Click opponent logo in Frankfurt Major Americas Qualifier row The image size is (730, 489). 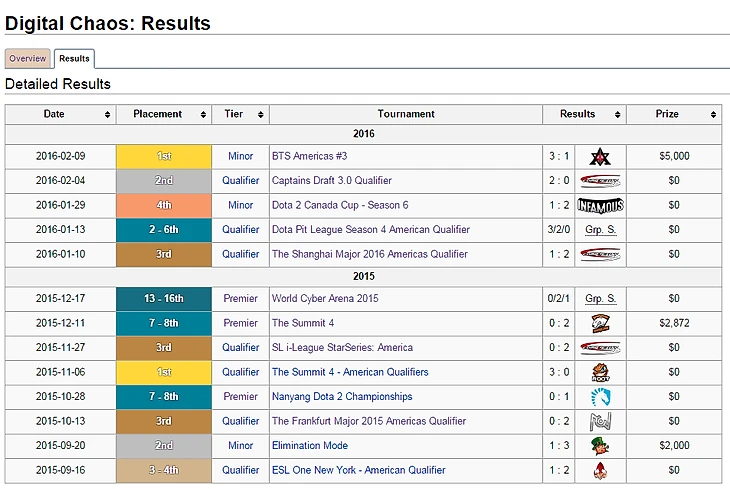pyautogui.click(x=600, y=421)
